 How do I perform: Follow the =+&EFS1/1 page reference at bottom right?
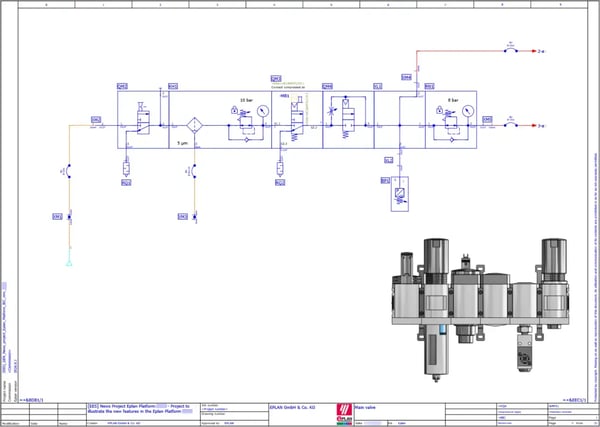[x=563, y=399]
